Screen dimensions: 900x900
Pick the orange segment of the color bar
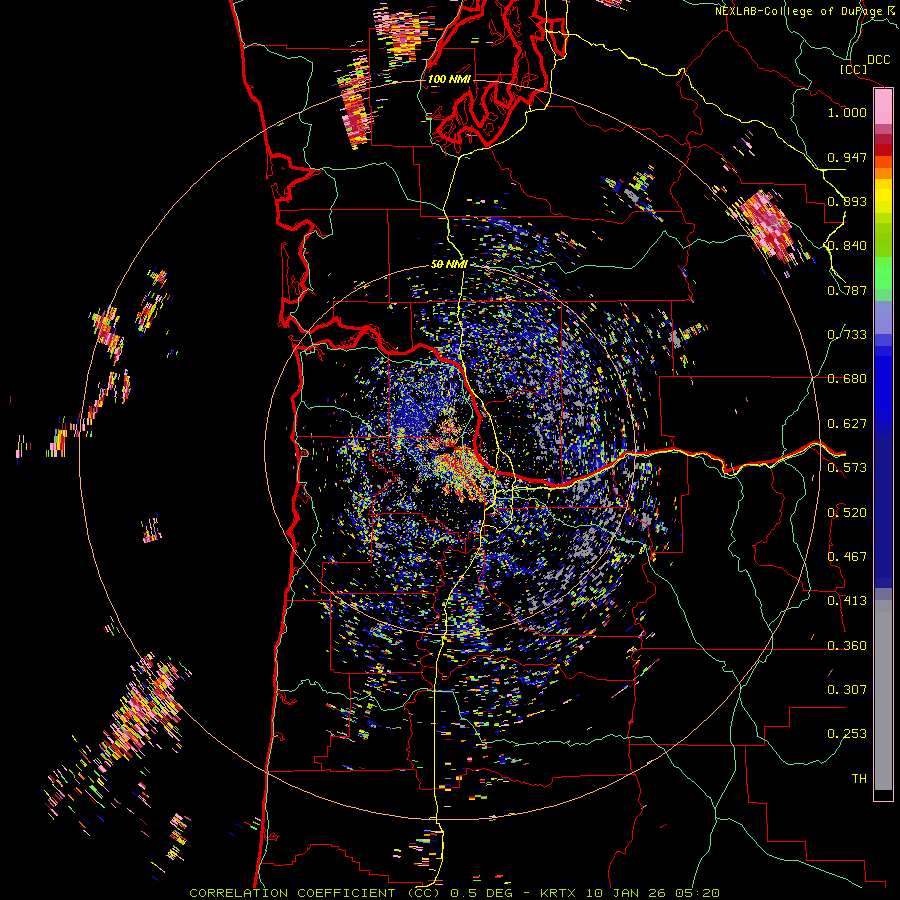pyautogui.click(x=883, y=173)
